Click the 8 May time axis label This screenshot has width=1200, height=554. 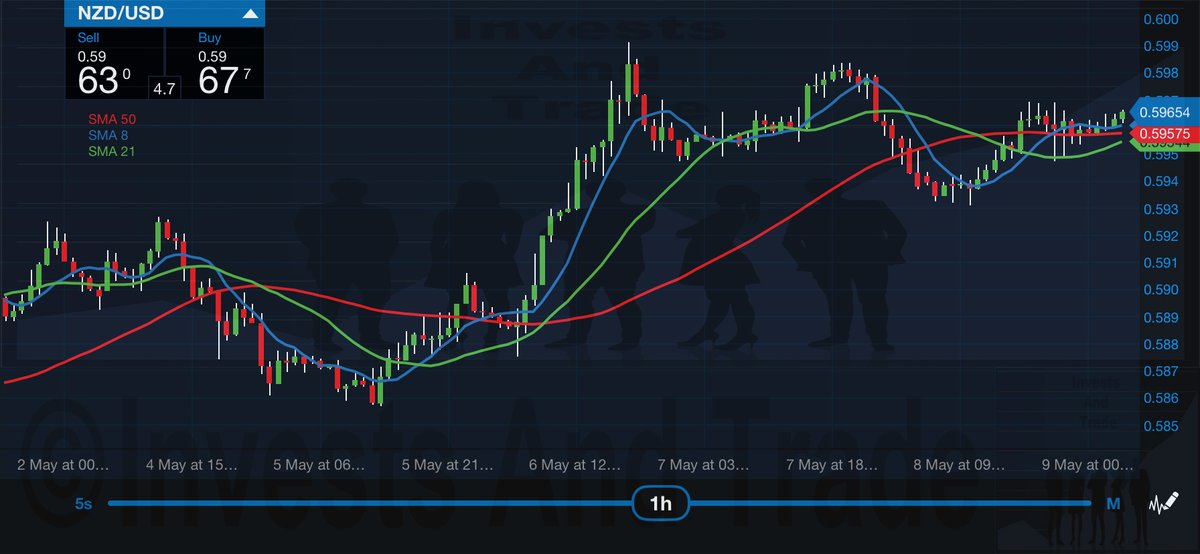pos(961,465)
